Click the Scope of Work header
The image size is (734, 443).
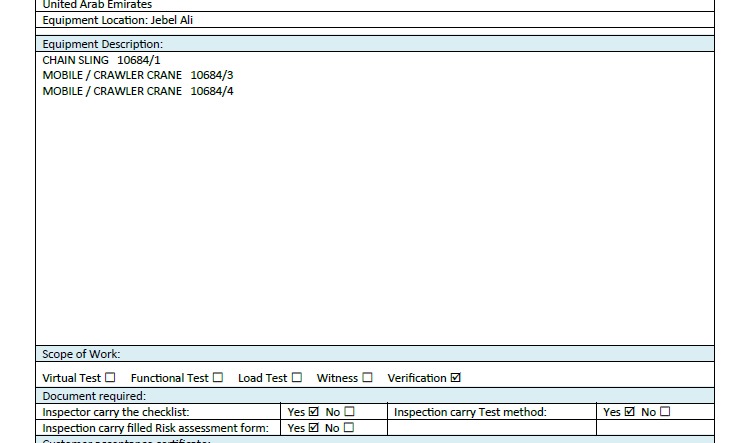(x=81, y=354)
